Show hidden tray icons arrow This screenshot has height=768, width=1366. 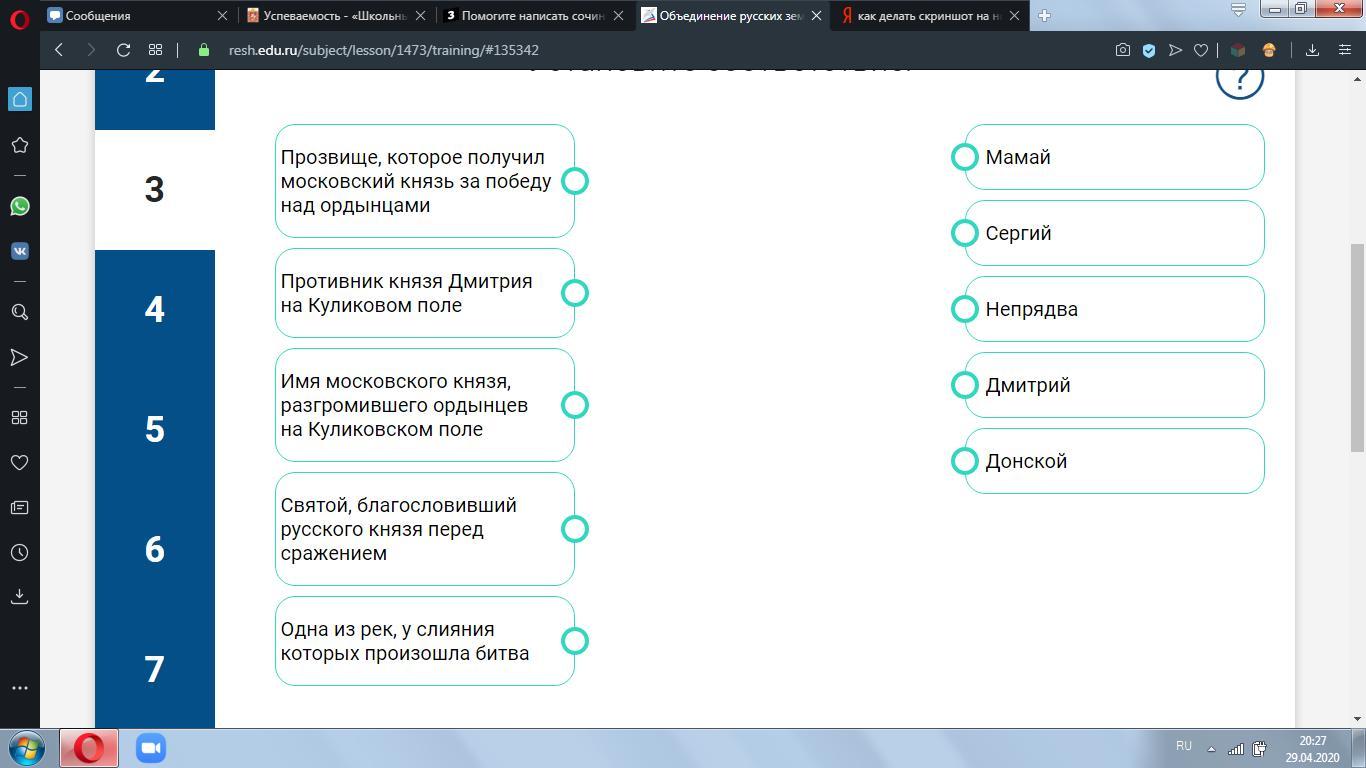tap(1211, 748)
